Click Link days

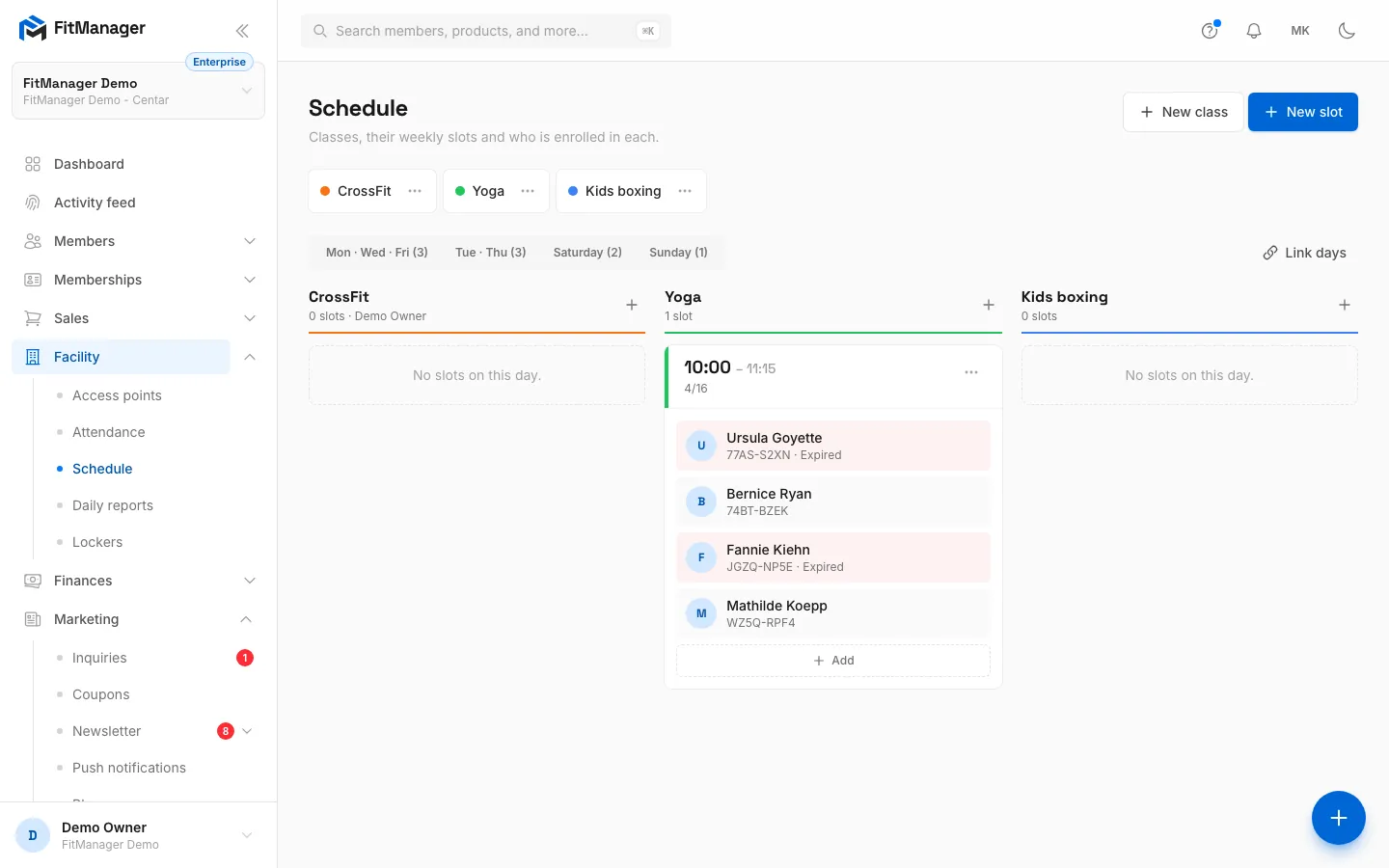tap(1304, 253)
